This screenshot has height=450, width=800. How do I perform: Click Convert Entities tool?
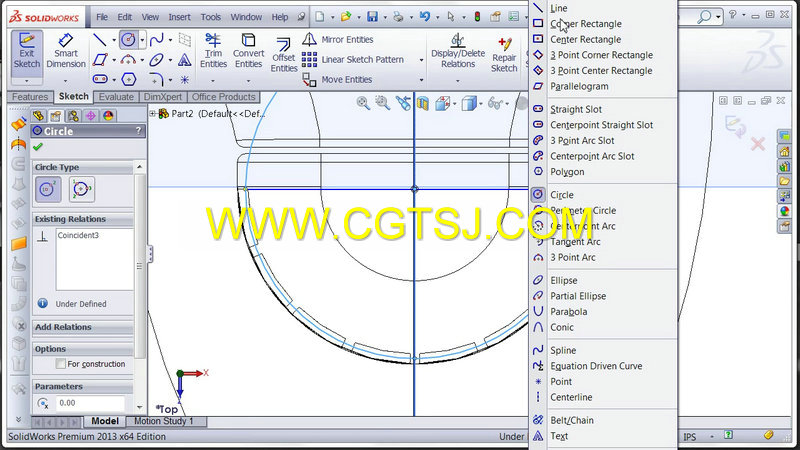(x=248, y=51)
